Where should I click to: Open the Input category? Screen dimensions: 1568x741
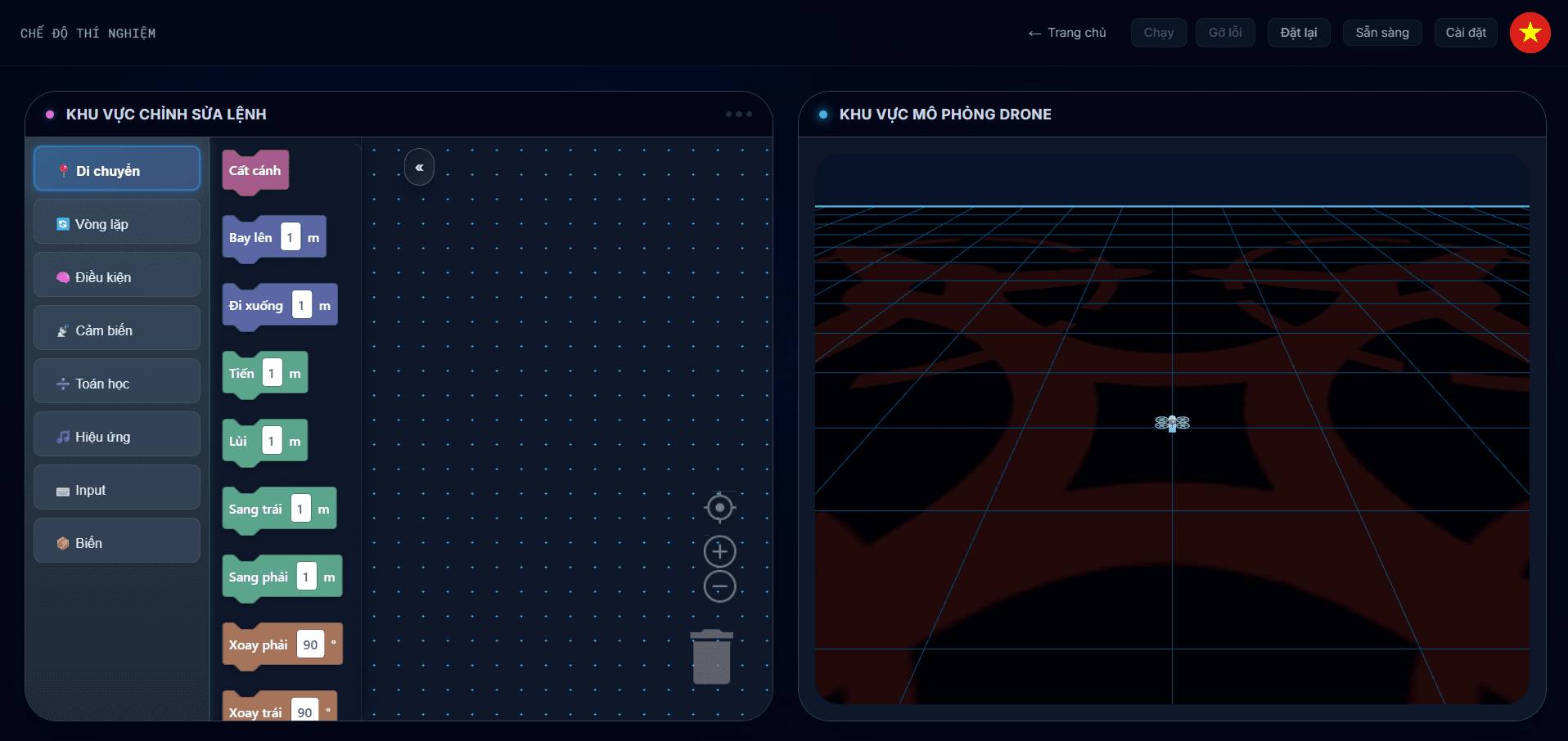(x=117, y=487)
